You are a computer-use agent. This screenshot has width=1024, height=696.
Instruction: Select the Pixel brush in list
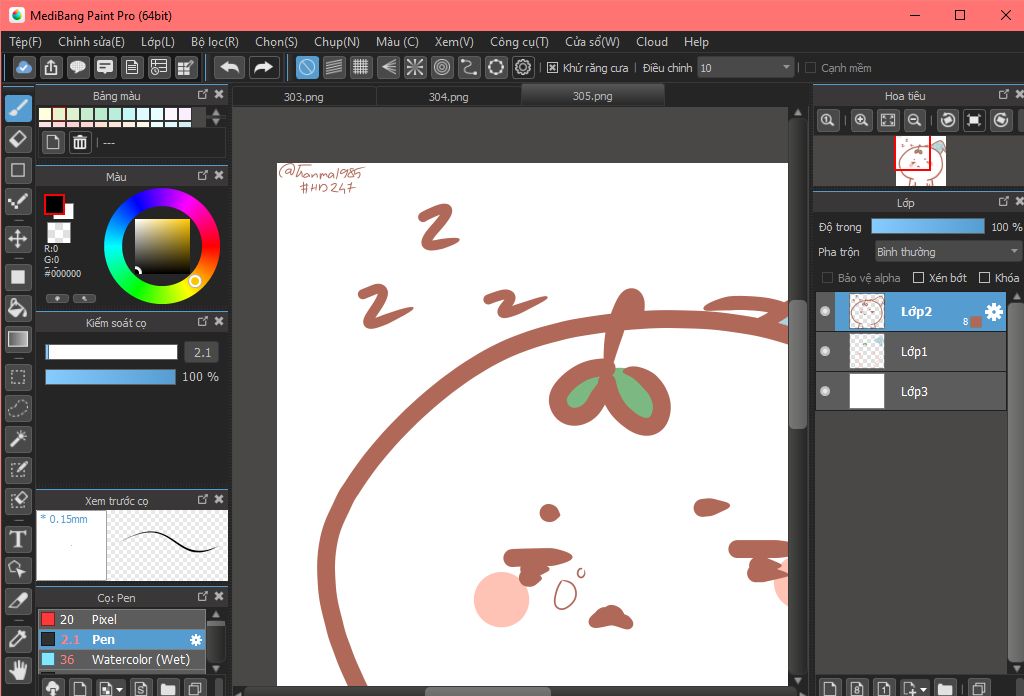[x=121, y=619]
